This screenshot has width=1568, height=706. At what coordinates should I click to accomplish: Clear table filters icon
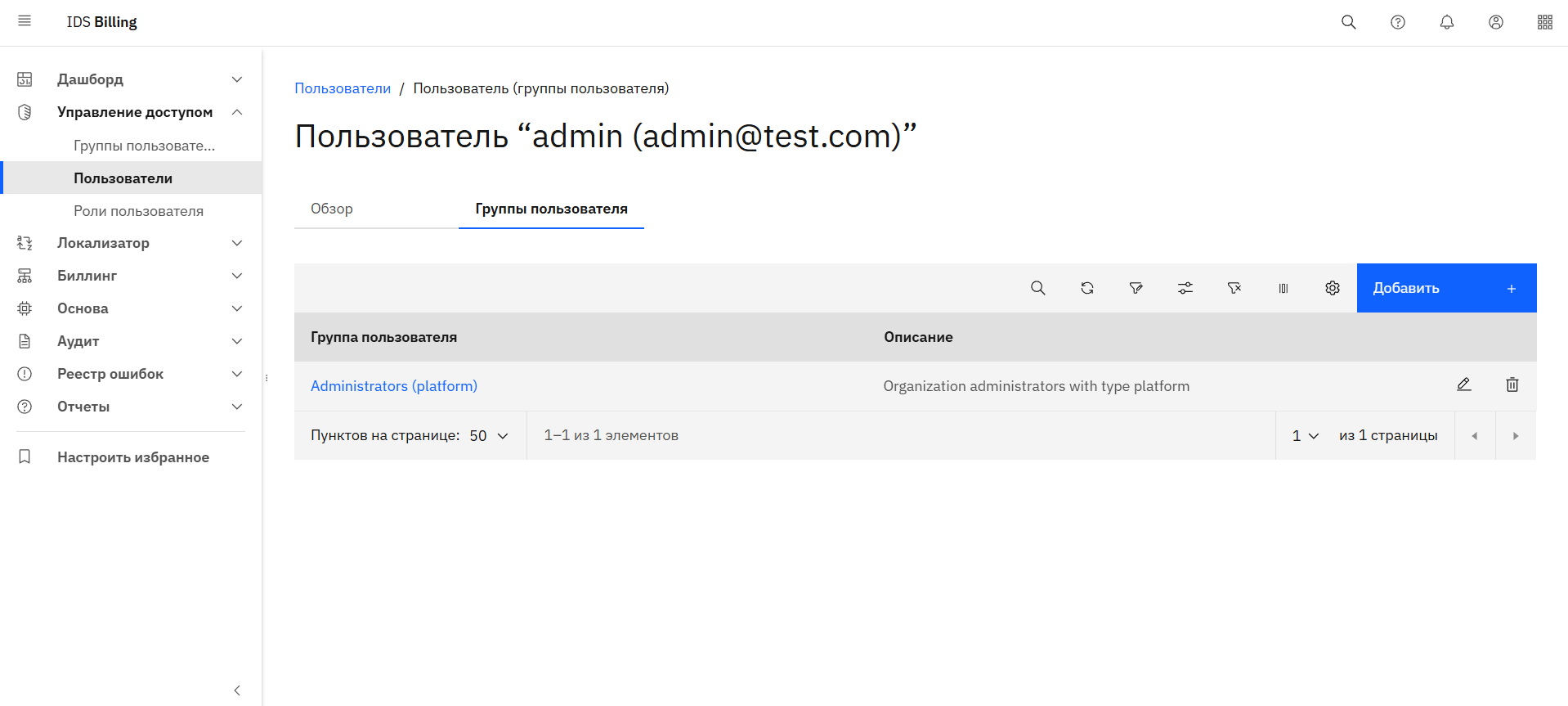click(x=1234, y=288)
